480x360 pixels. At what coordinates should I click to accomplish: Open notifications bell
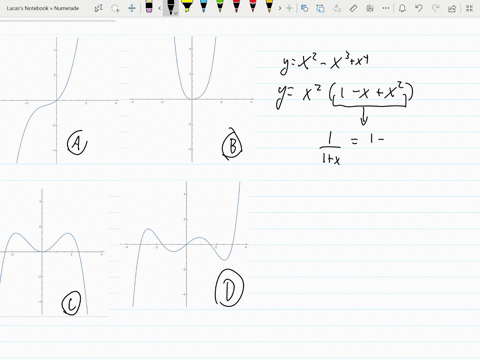coord(402,8)
